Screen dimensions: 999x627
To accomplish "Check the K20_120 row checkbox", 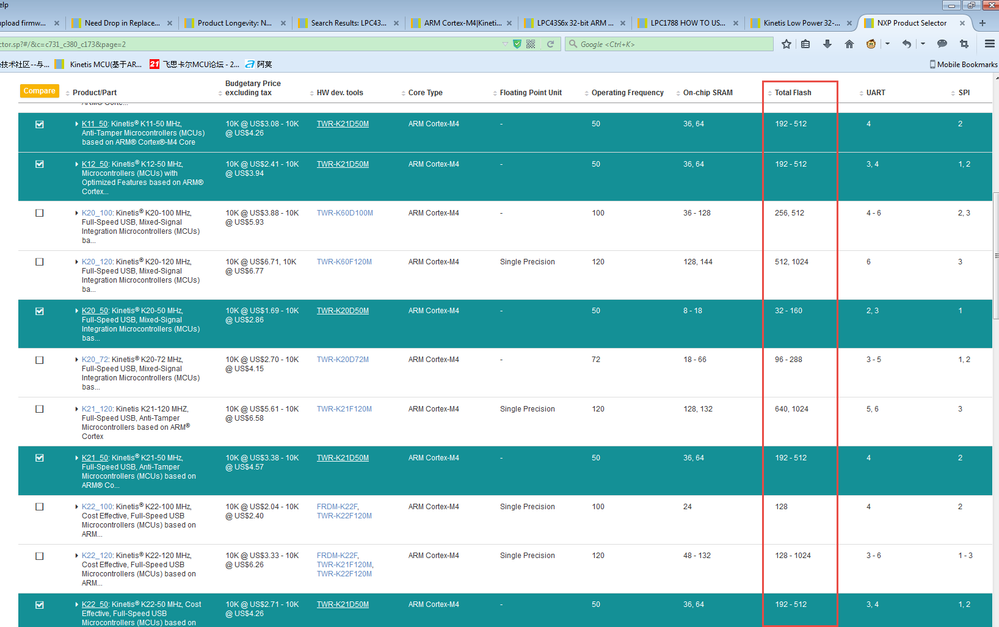I will coord(40,262).
